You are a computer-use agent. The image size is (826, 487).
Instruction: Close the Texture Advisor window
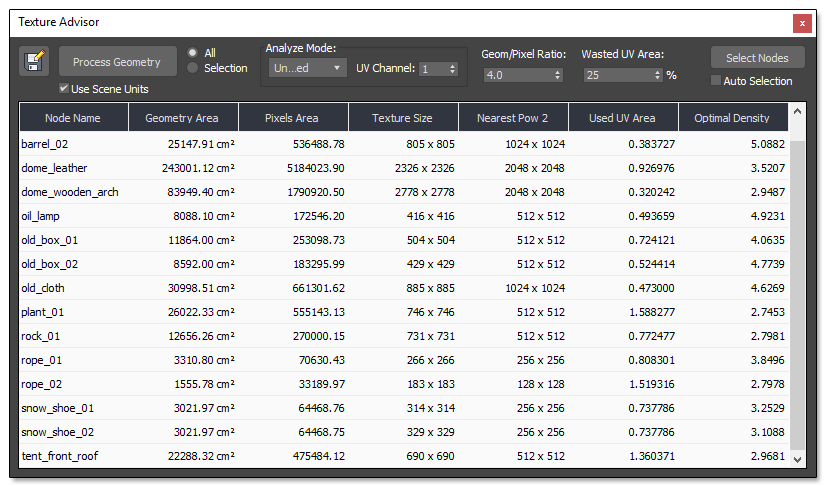click(801, 22)
